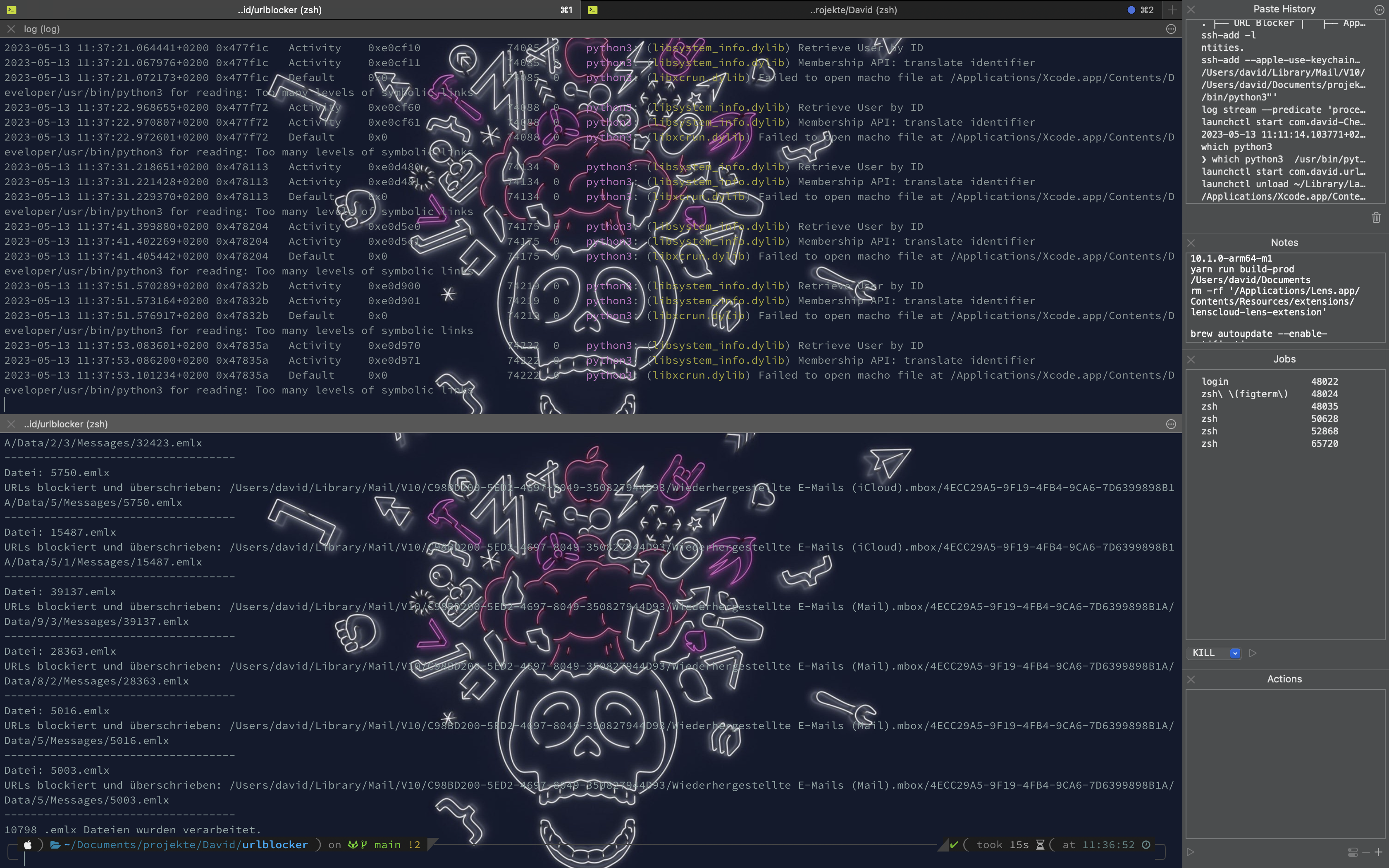Screen dimensions: 1389x868
Task: Open the log pane's ellipsis menu
Action: [1171, 29]
